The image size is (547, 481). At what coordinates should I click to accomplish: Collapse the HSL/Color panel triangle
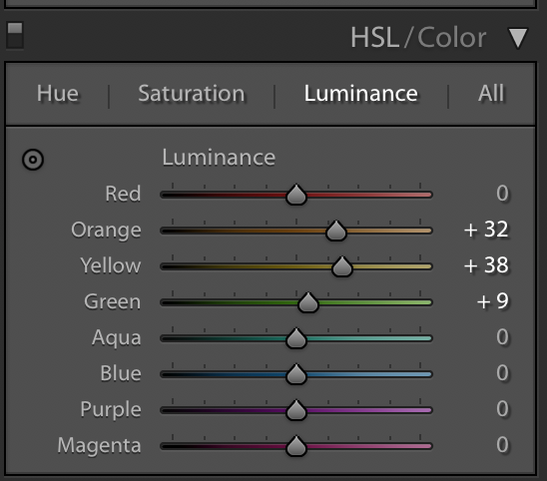(x=518, y=38)
